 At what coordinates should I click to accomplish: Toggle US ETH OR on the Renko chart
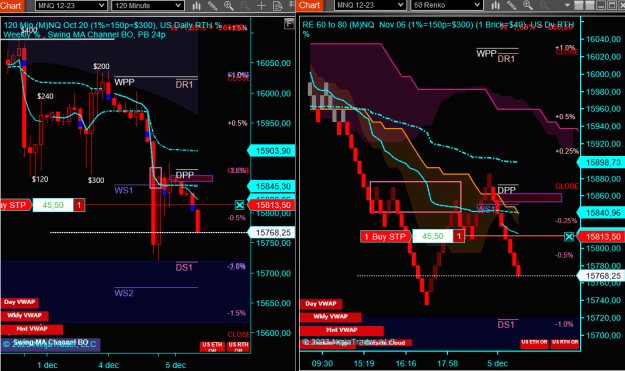pyautogui.click(x=534, y=344)
